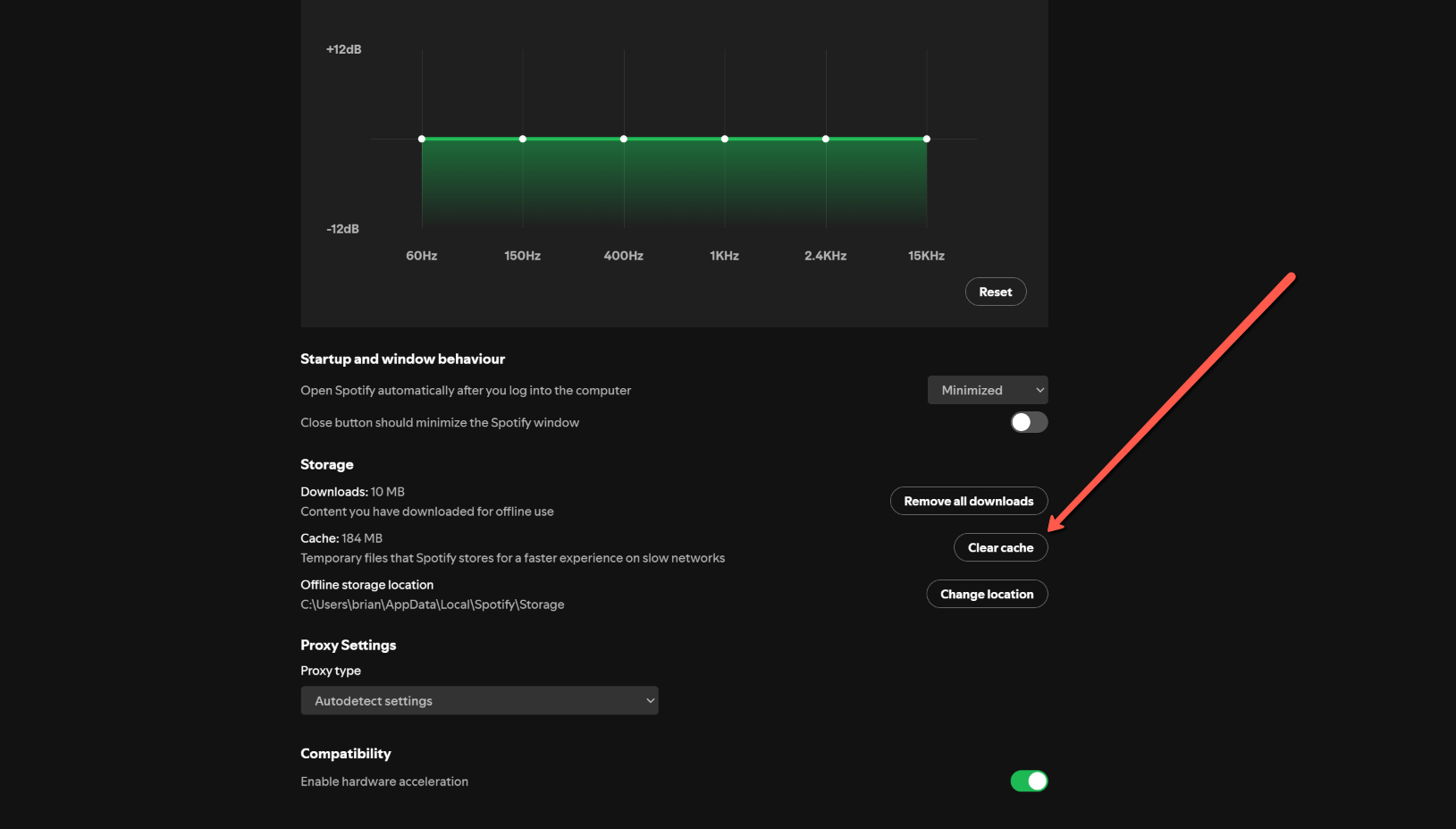Click the 15KHz equalizer band handle
1456x829 pixels.
[x=927, y=139]
